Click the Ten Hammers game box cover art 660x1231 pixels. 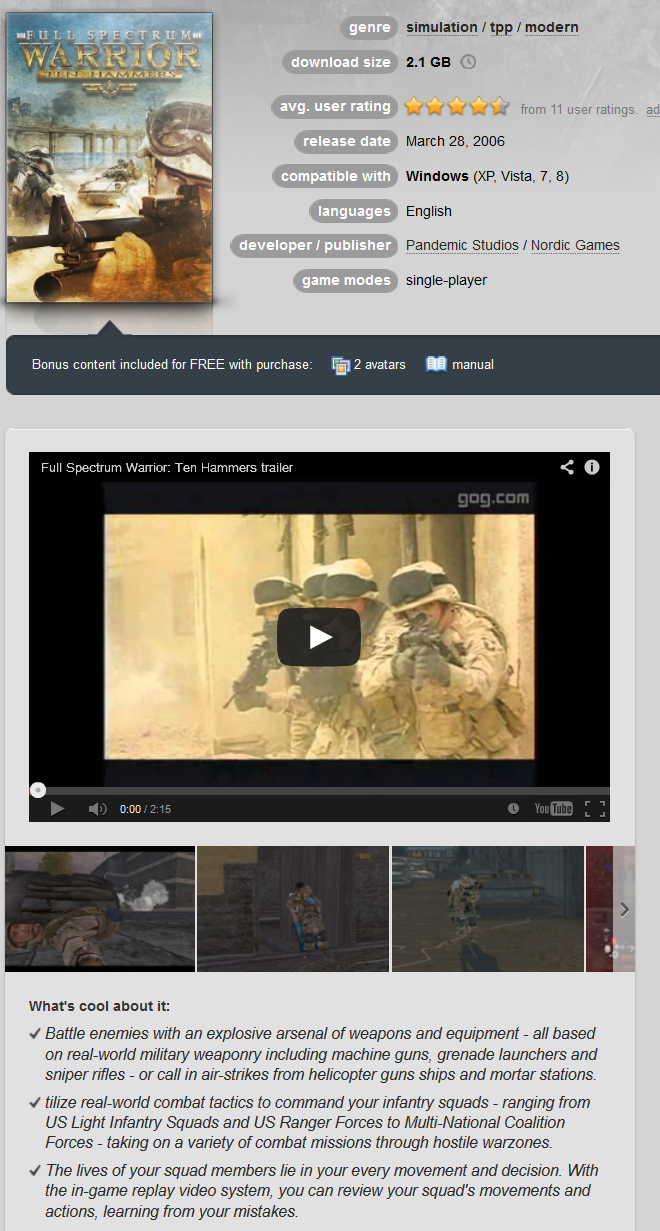pos(109,157)
